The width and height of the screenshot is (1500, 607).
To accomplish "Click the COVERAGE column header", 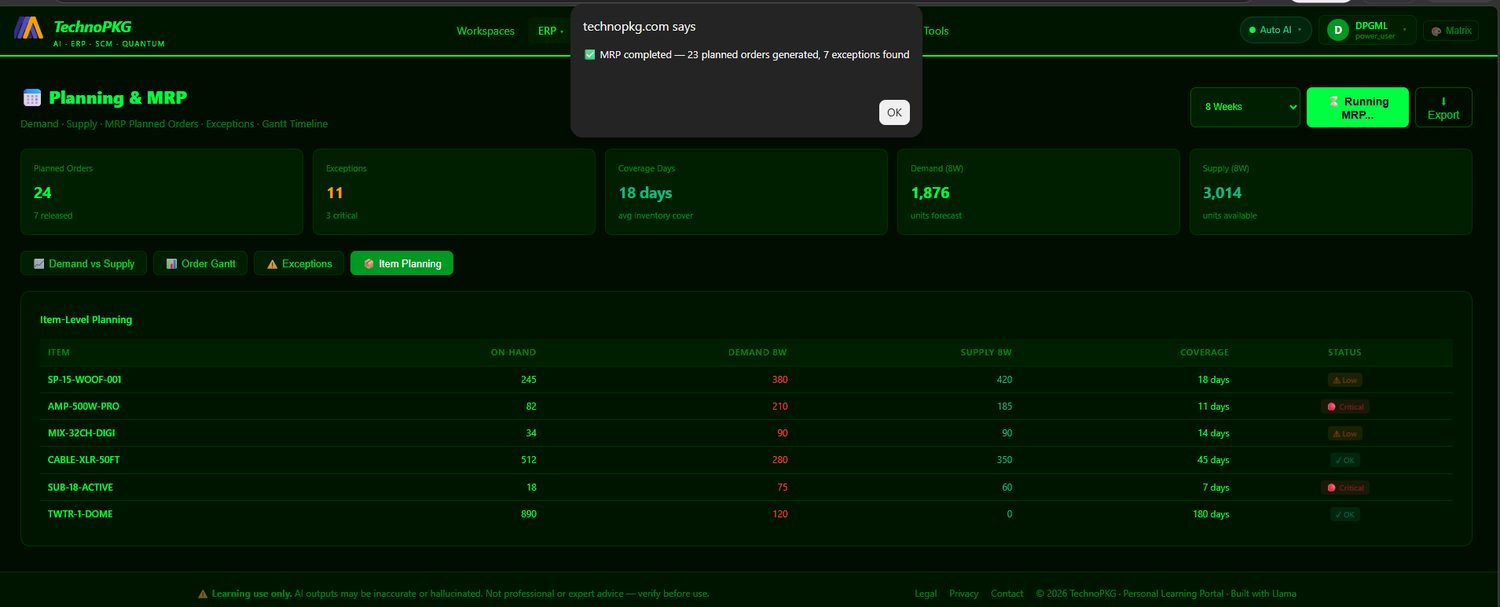I will (1203, 352).
